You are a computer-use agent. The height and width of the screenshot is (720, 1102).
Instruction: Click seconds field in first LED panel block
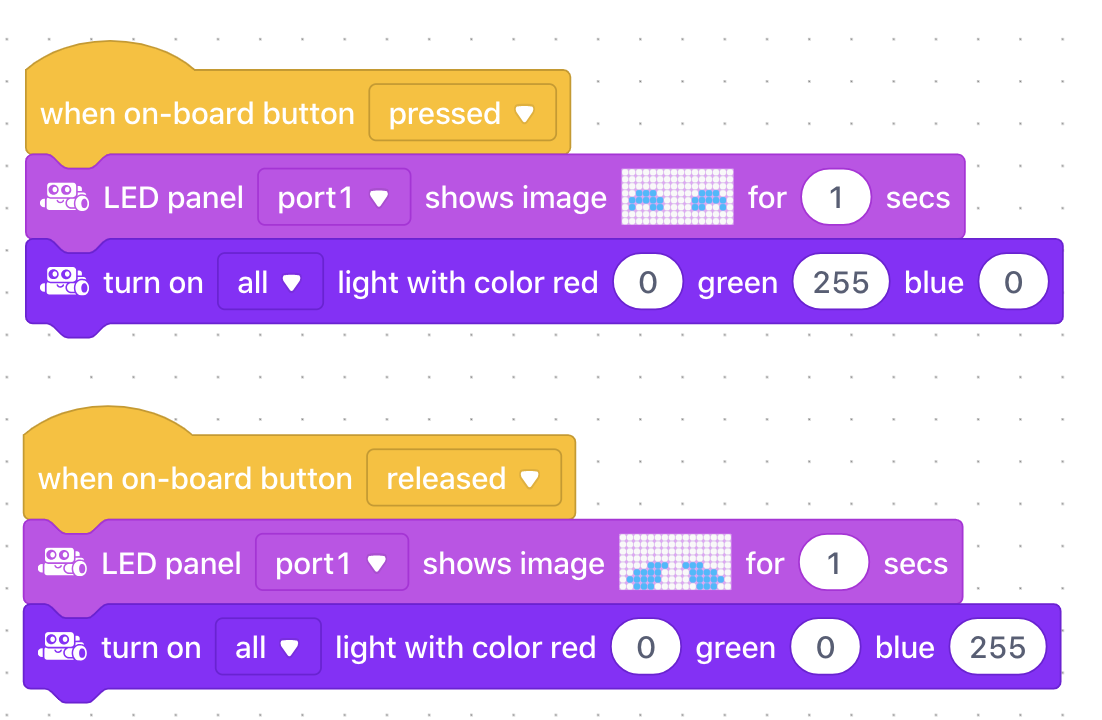tap(836, 197)
